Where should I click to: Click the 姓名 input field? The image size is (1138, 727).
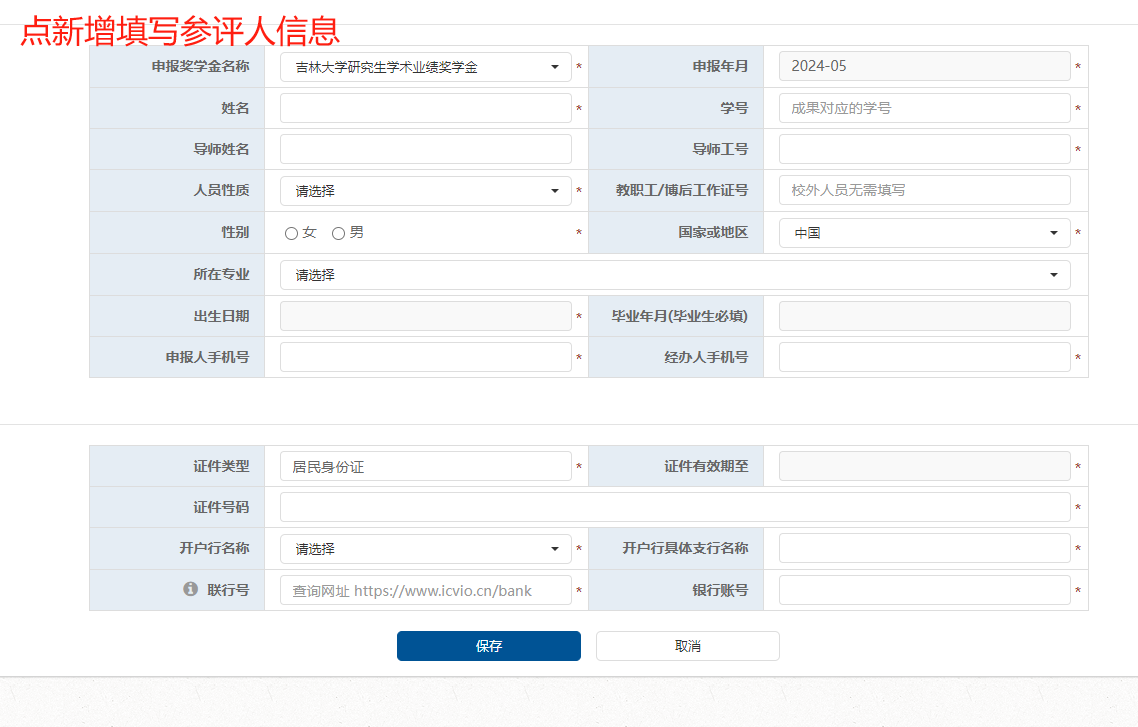[x=425, y=108]
